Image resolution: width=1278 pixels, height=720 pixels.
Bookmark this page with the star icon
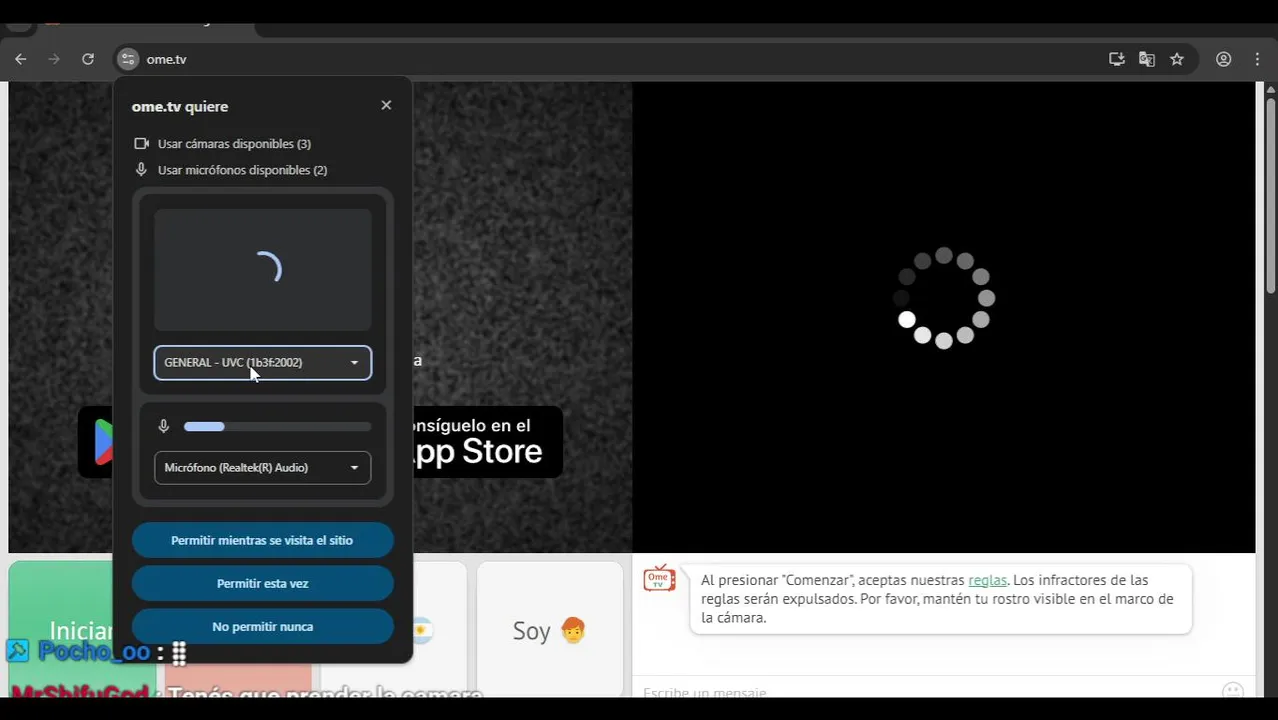tap(1177, 59)
